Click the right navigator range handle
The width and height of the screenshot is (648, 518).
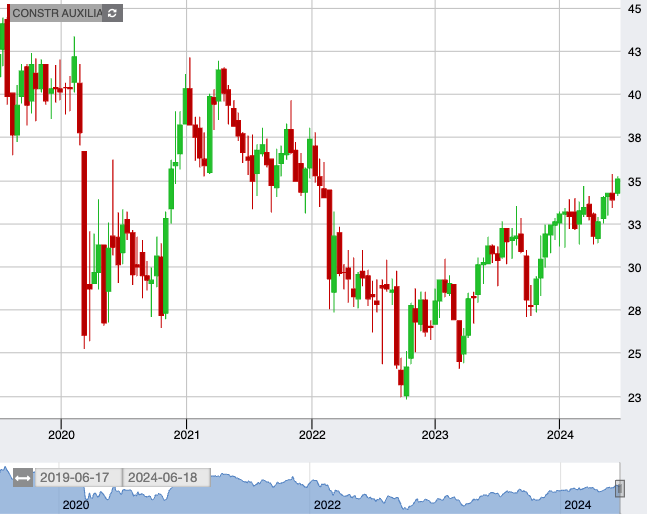(619, 489)
